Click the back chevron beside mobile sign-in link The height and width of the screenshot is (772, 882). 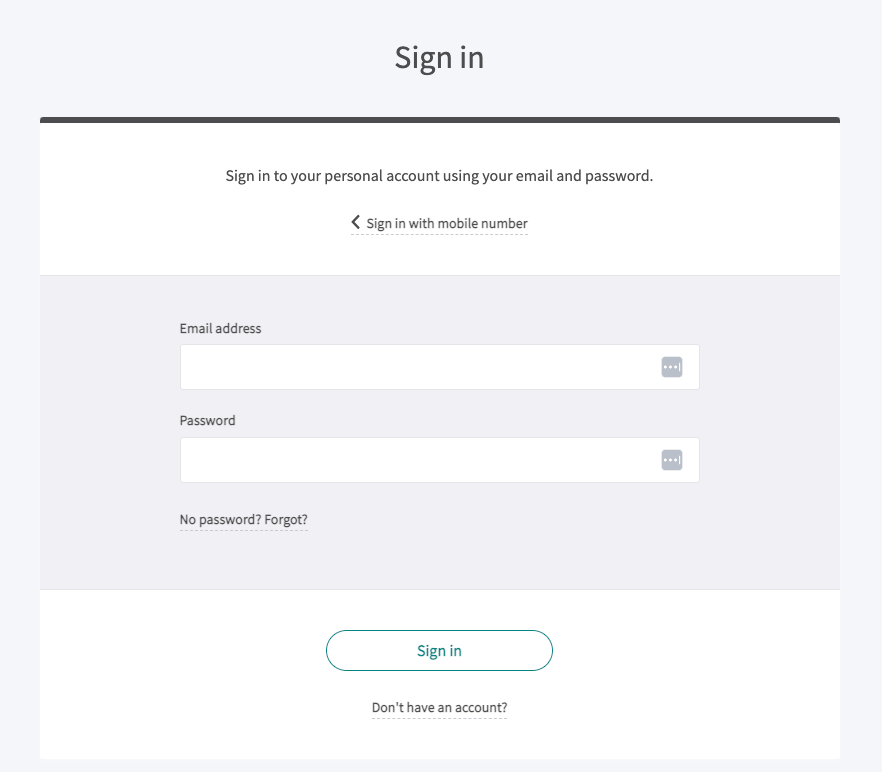[355, 222]
